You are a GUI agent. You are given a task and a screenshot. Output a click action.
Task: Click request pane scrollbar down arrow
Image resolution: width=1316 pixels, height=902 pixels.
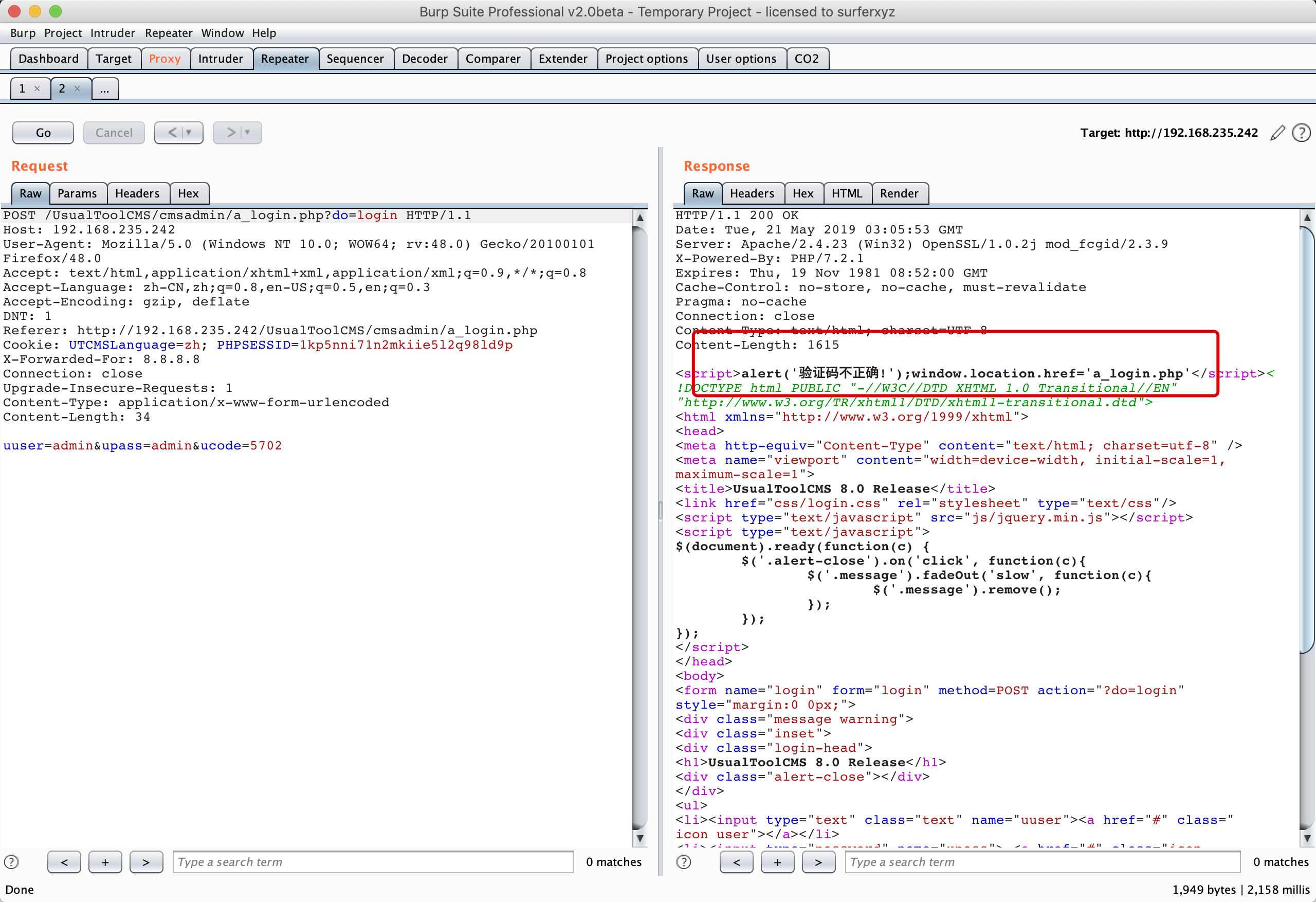(640, 838)
